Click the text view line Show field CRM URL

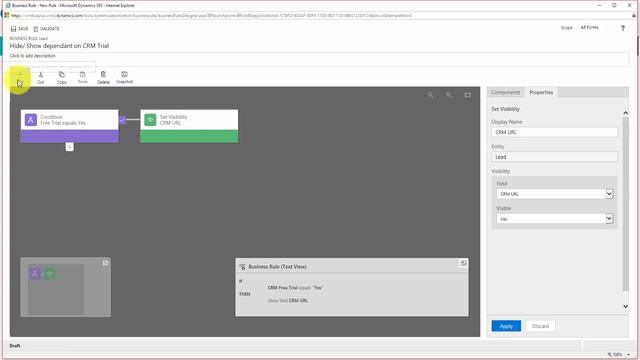288,300
